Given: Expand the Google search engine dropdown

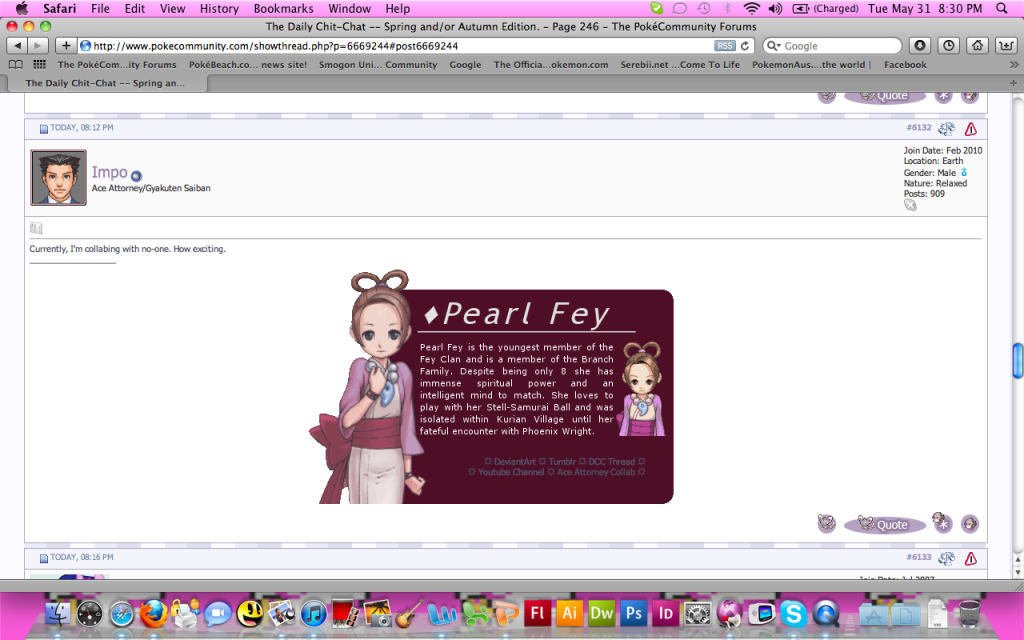Looking at the screenshot, I should tap(774, 46).
